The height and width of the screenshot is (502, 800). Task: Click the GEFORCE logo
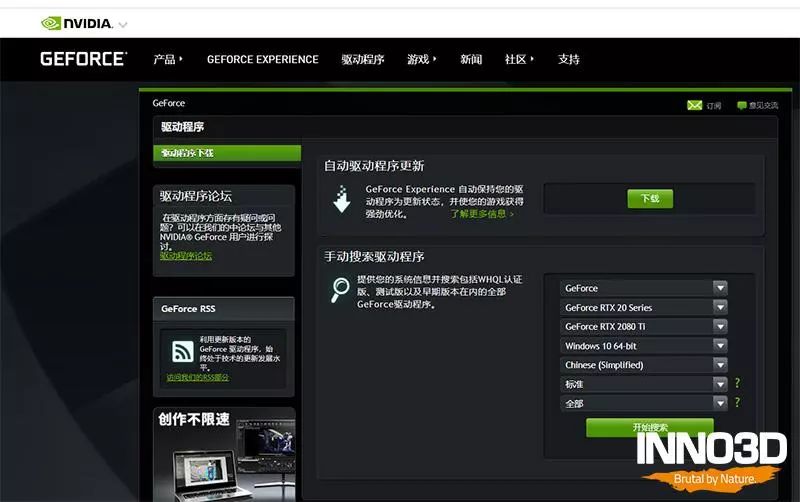coord(84,59)
